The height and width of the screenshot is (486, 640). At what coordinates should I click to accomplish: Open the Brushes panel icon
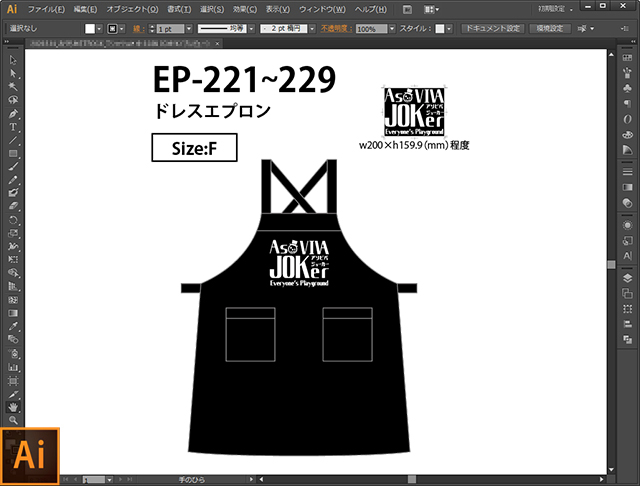[x=627, y=73]
